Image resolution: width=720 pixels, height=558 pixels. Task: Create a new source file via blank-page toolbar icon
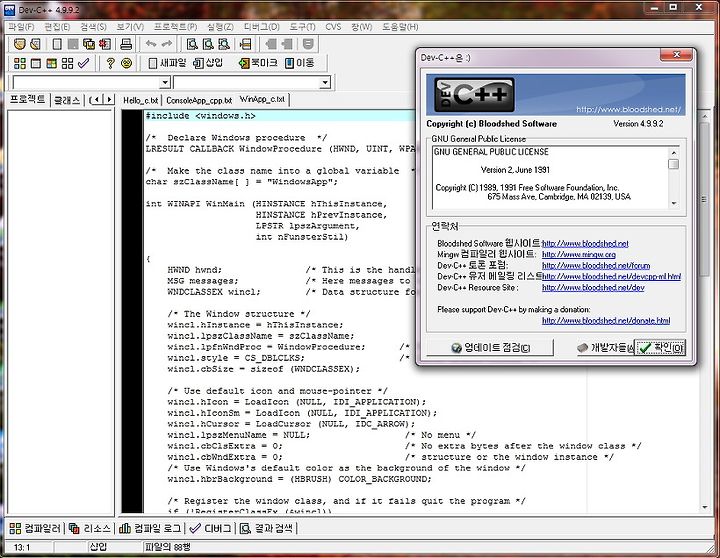click(x=57, y=44)
